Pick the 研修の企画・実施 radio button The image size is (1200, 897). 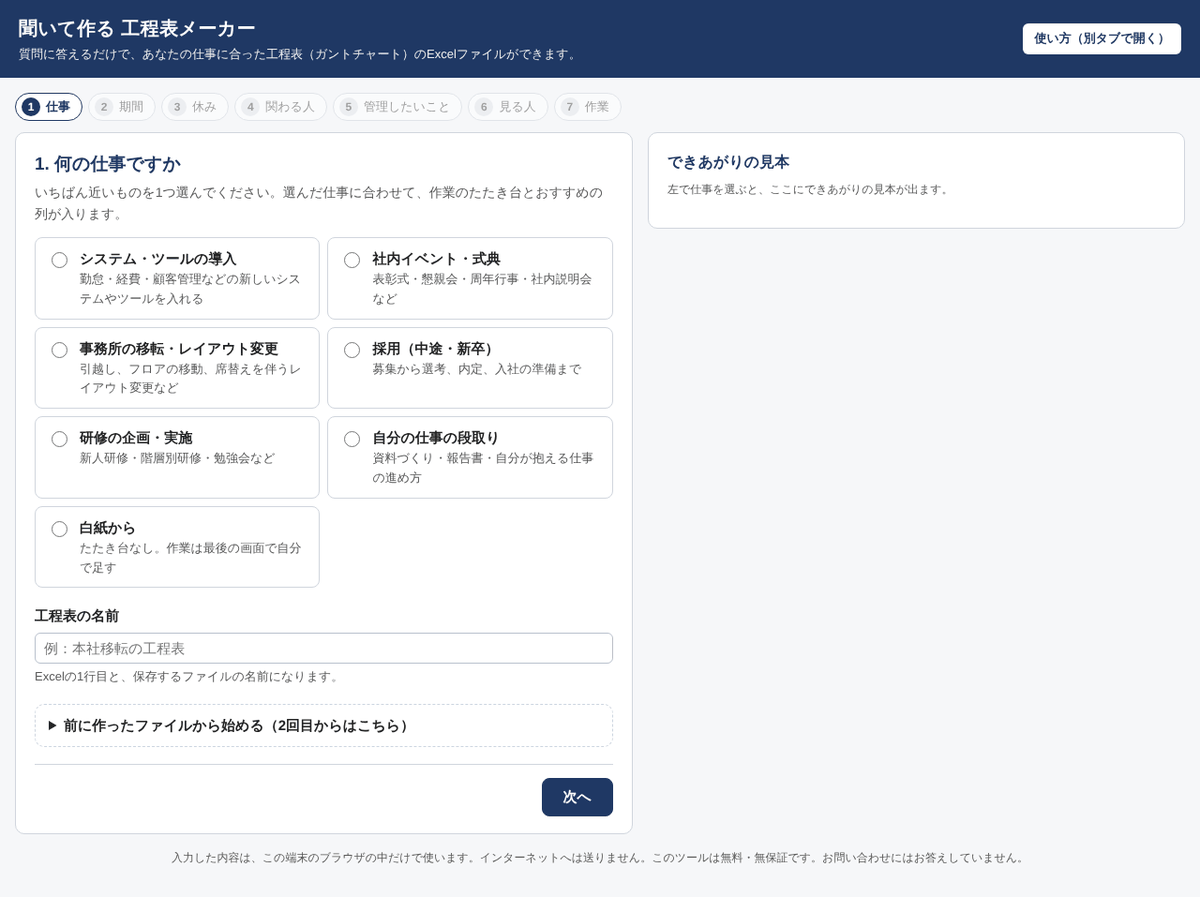pos(60,439)
